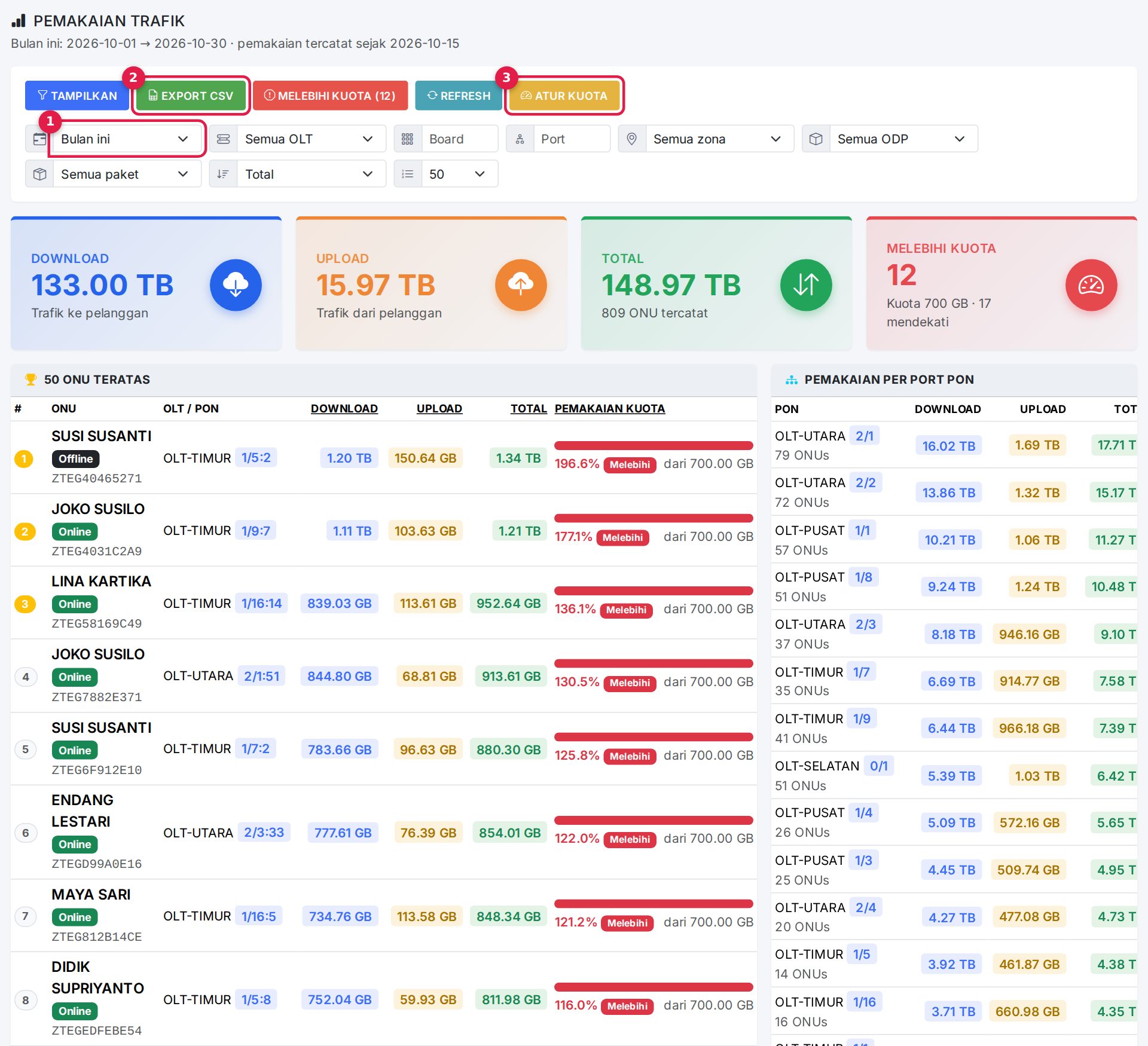Click the grid icon next to Board
This screenshot has width=1148, height=1046.
pos(408,139)
